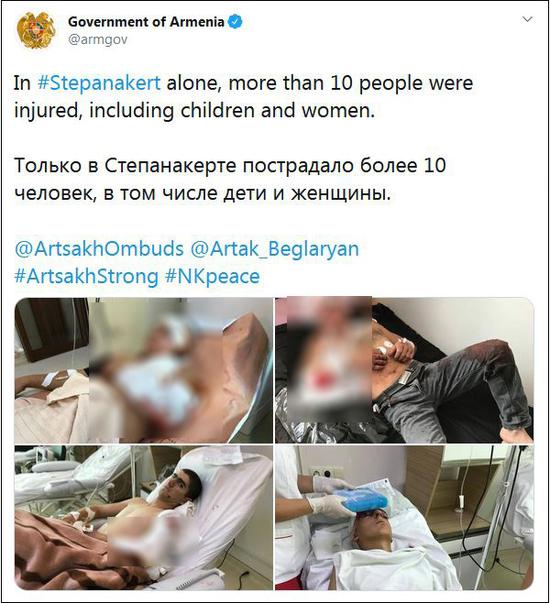
Task: Click the Russian tweet text paragraph
Action: (x=230, y=179)
